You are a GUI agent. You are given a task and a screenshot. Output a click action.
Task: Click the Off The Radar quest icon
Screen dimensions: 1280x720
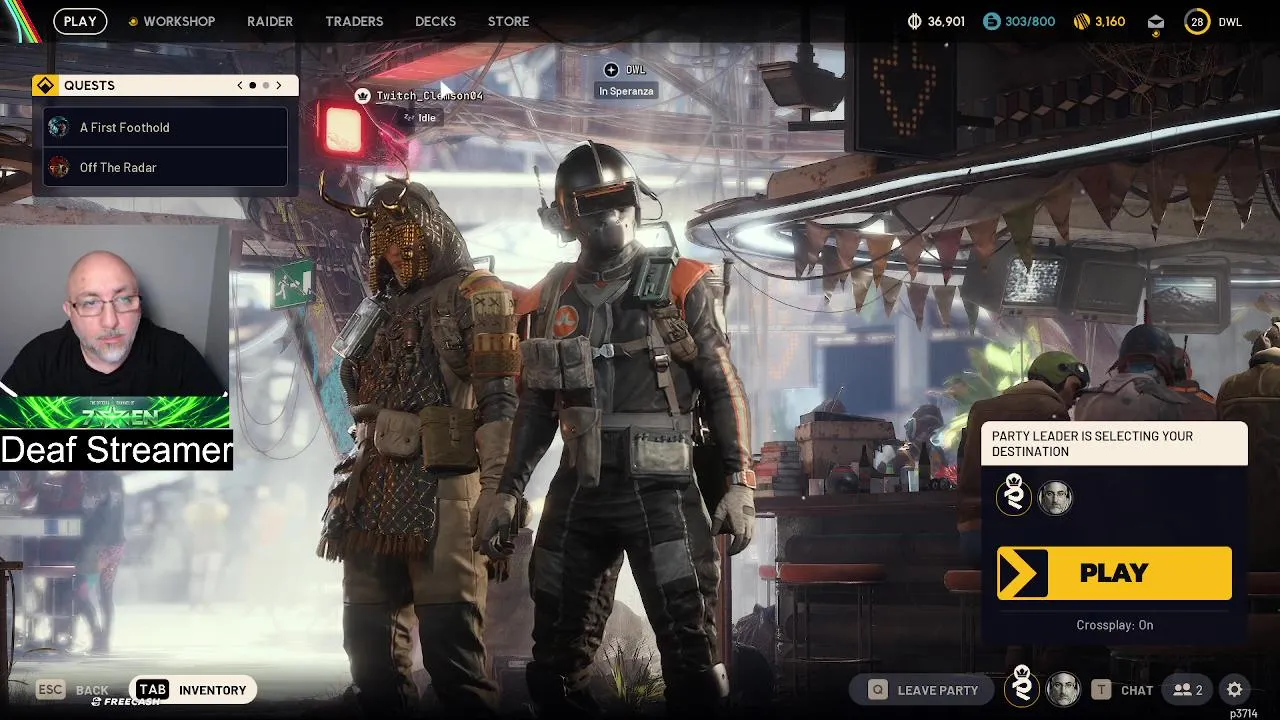(59, 167)
